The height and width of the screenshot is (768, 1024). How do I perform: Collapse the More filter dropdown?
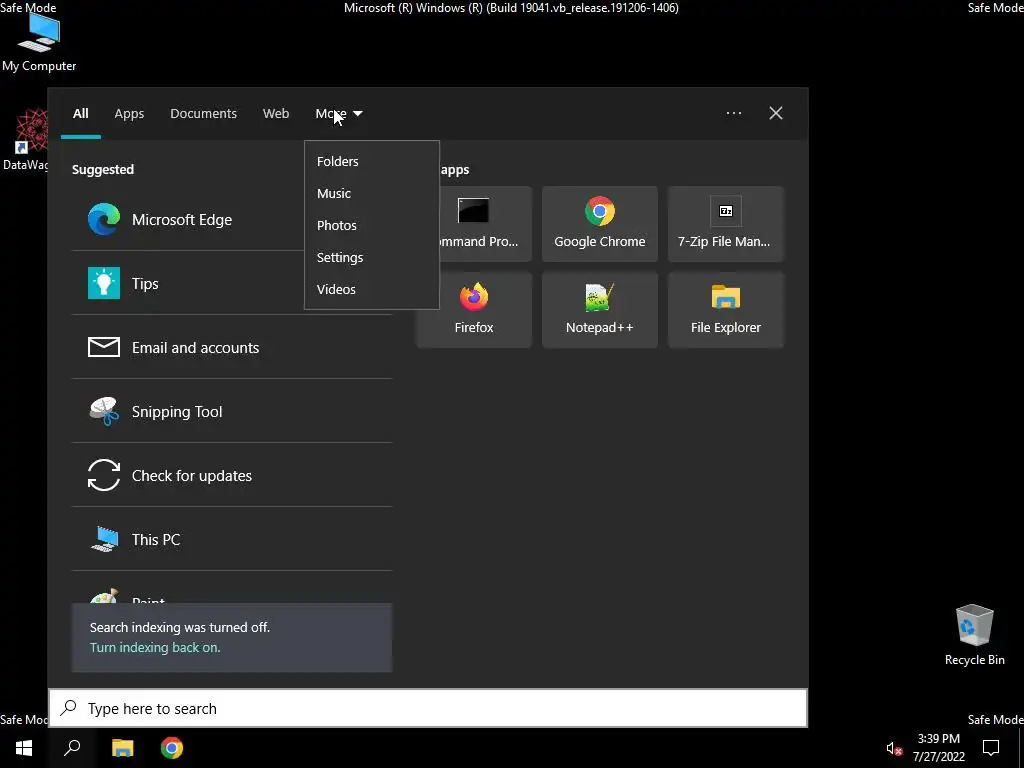point(339,114)
